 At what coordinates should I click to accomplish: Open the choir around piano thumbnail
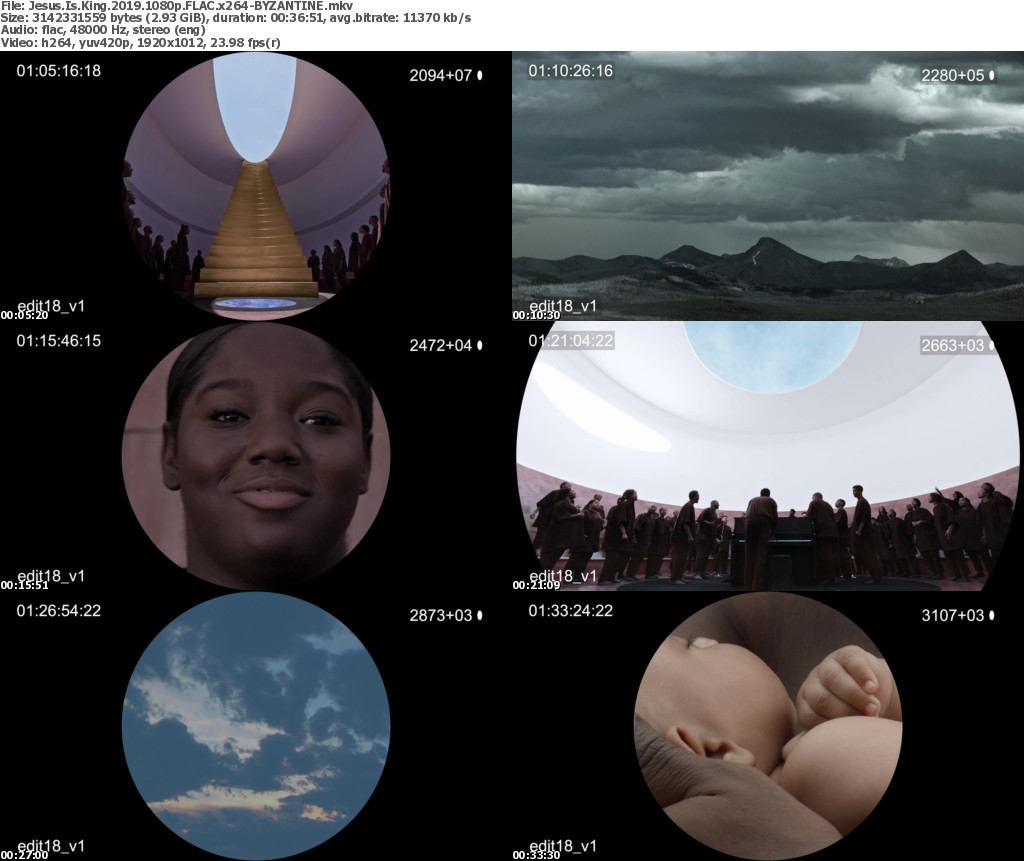click(768, 455)
